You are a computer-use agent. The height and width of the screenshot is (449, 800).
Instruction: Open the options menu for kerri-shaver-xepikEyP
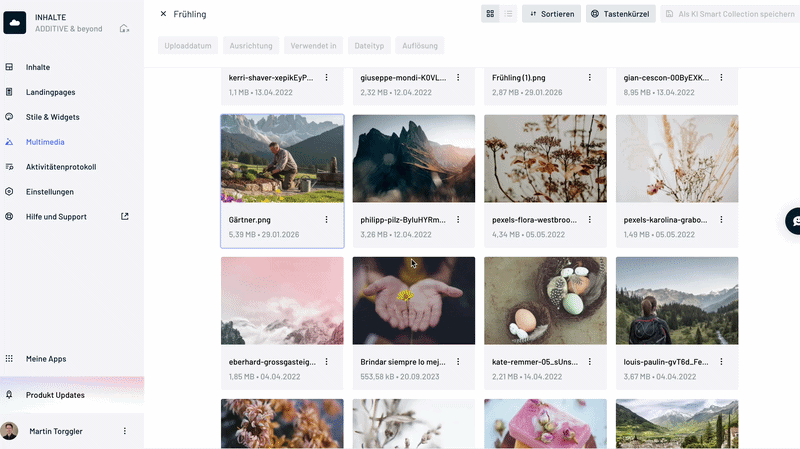(327, 78)
